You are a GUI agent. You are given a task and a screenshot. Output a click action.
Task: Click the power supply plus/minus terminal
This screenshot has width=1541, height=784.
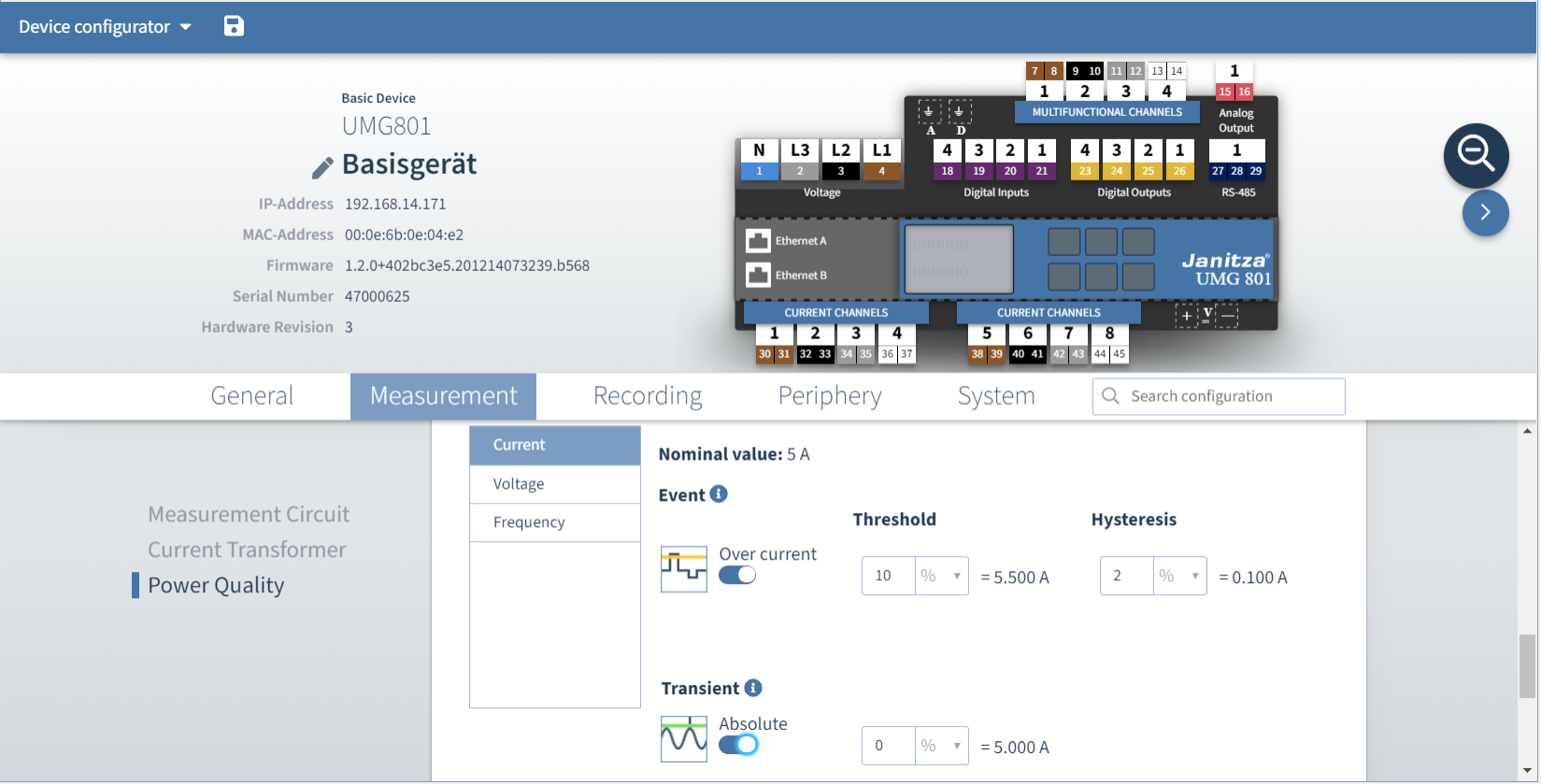(1206, 316)
